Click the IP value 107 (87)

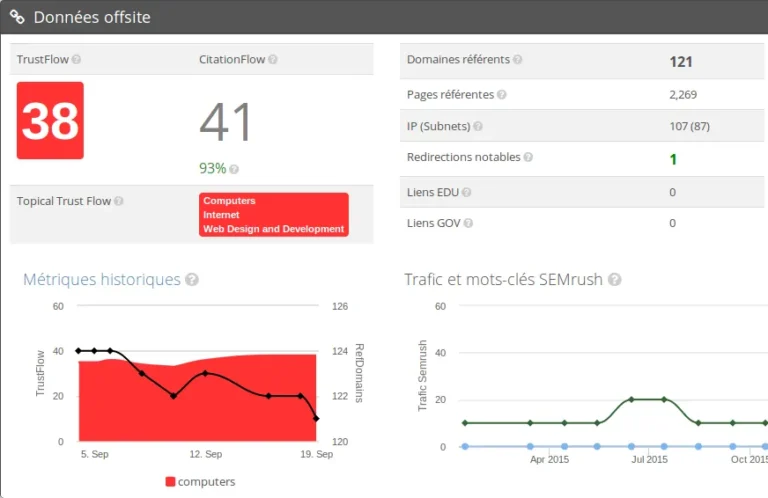[x=690, y=126]
